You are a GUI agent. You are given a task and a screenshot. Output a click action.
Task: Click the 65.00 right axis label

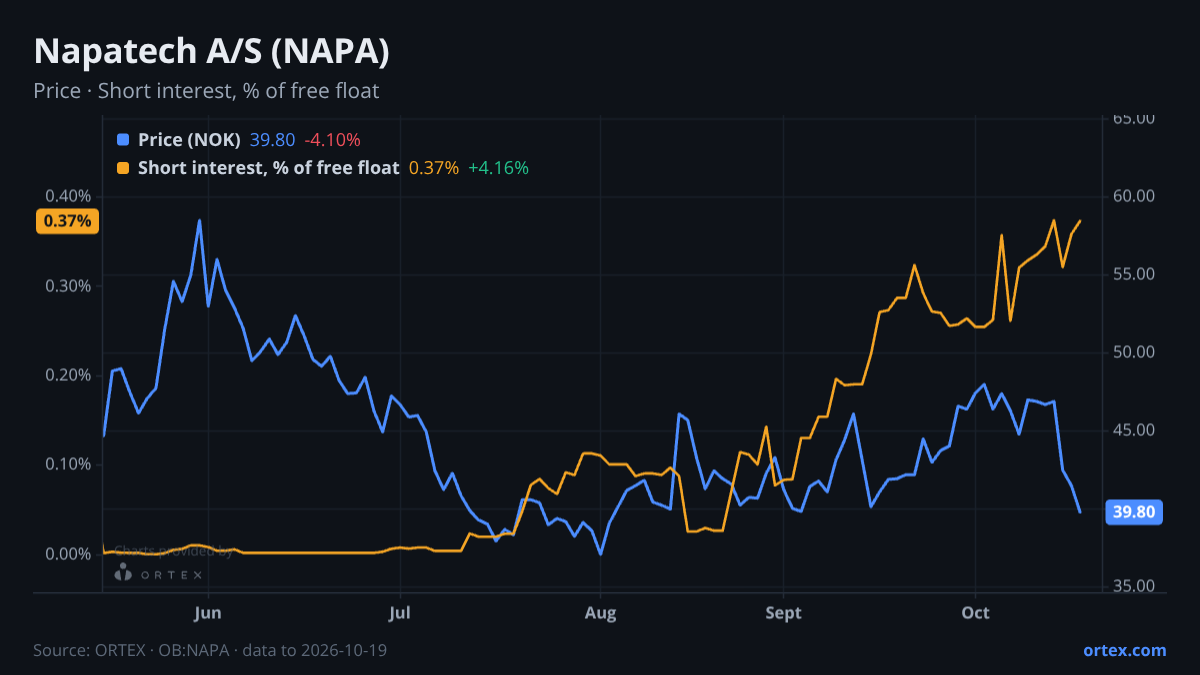(x=1135, y=118)
